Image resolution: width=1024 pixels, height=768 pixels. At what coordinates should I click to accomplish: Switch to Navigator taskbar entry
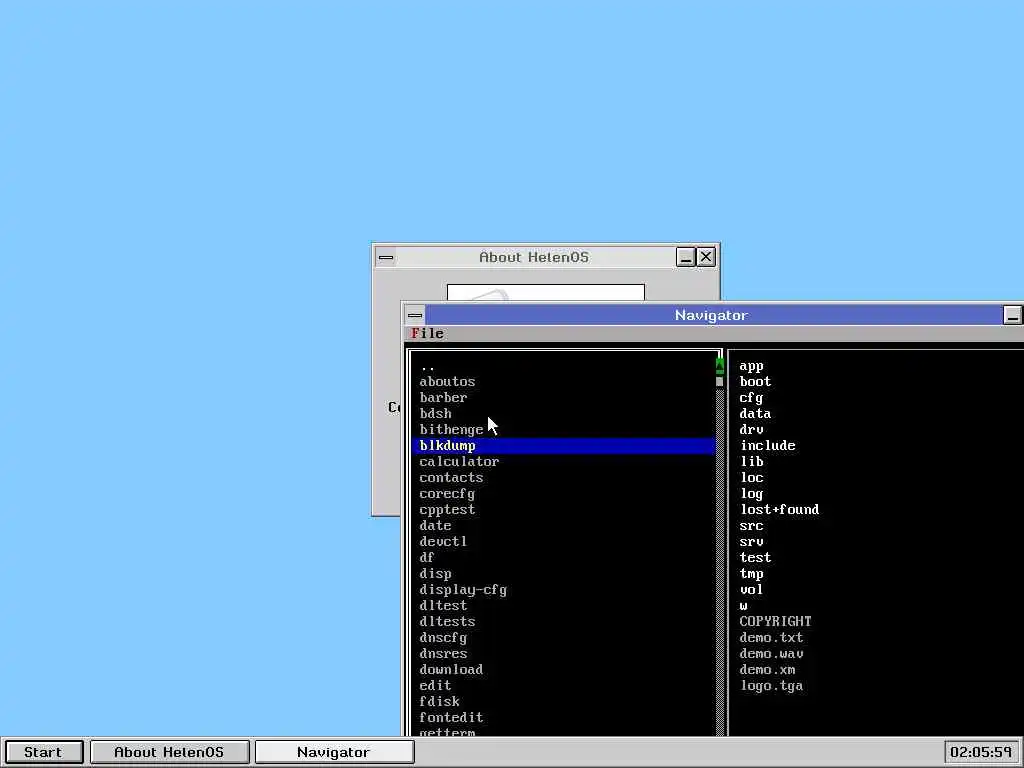[334, 752]
